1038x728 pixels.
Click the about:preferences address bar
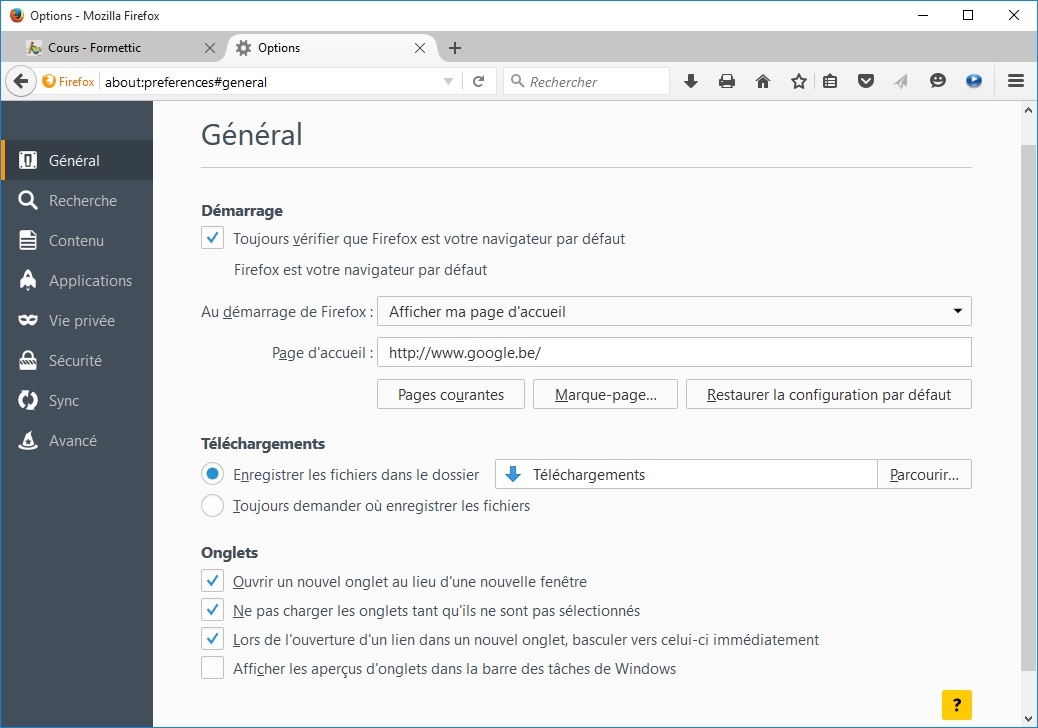[x=271, y=81]
